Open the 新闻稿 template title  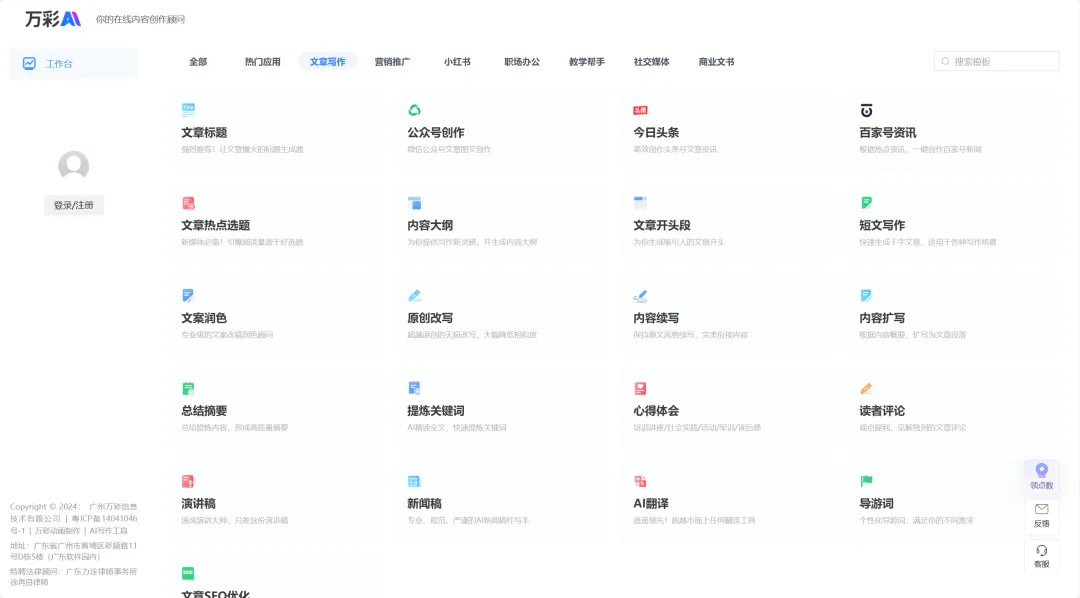[x=424, y=504]
